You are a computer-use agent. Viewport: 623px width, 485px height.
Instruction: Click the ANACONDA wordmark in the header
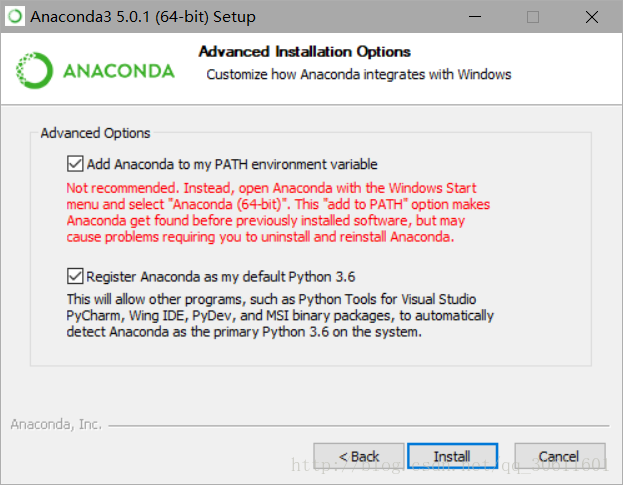tap(118, 71)
